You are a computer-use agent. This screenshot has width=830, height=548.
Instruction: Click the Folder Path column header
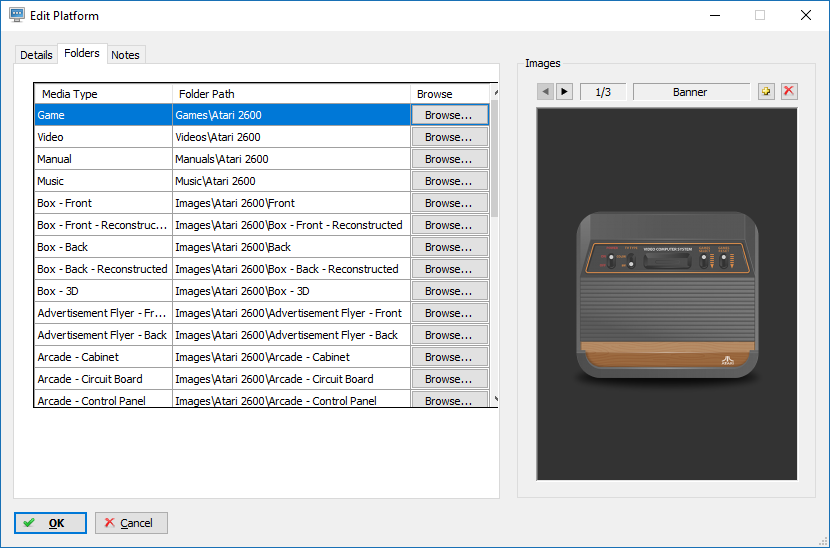292,94
